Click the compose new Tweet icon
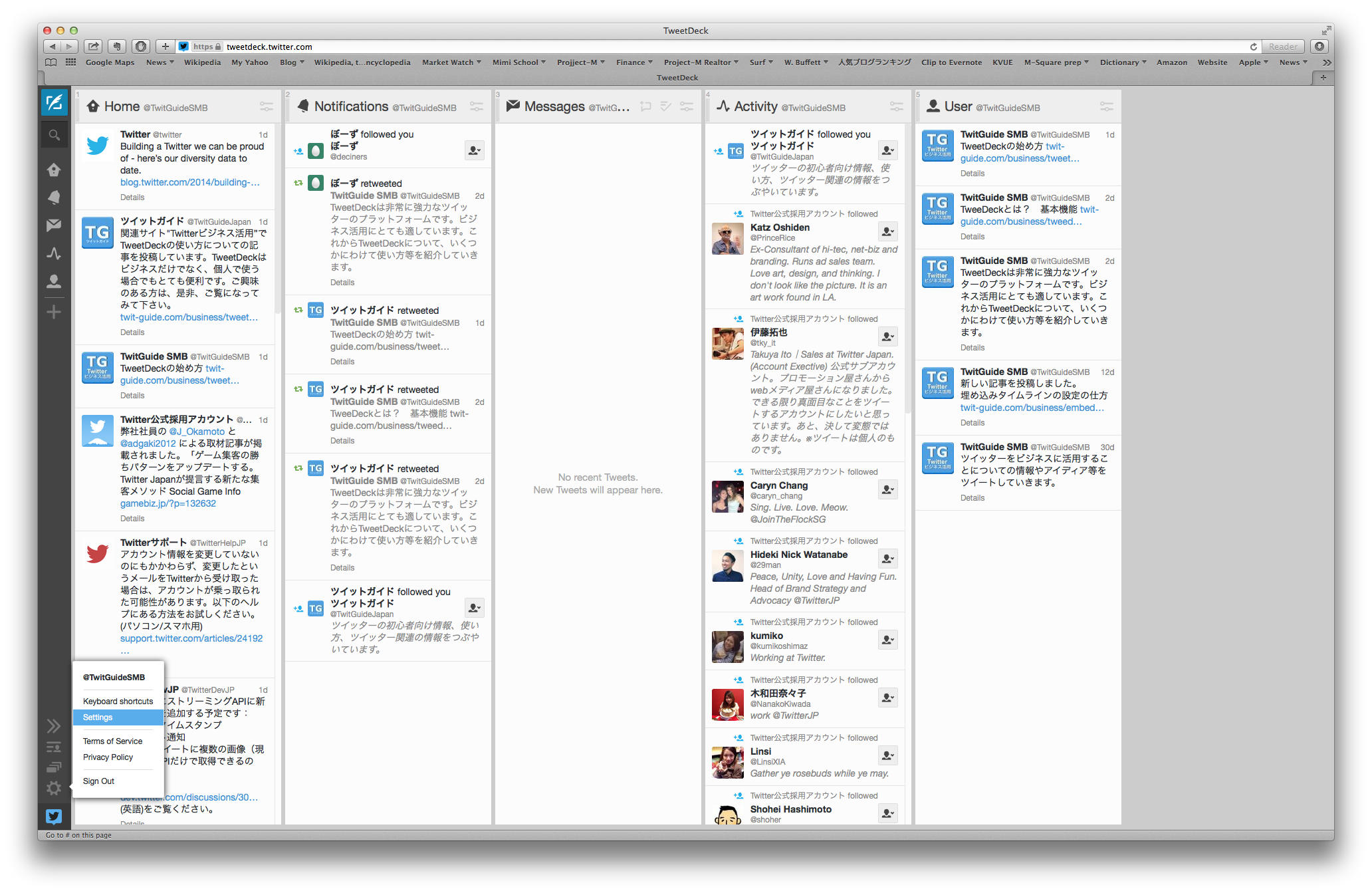Screen dimensions: 1372x893 pyautogui.click(x=55, y=102)
